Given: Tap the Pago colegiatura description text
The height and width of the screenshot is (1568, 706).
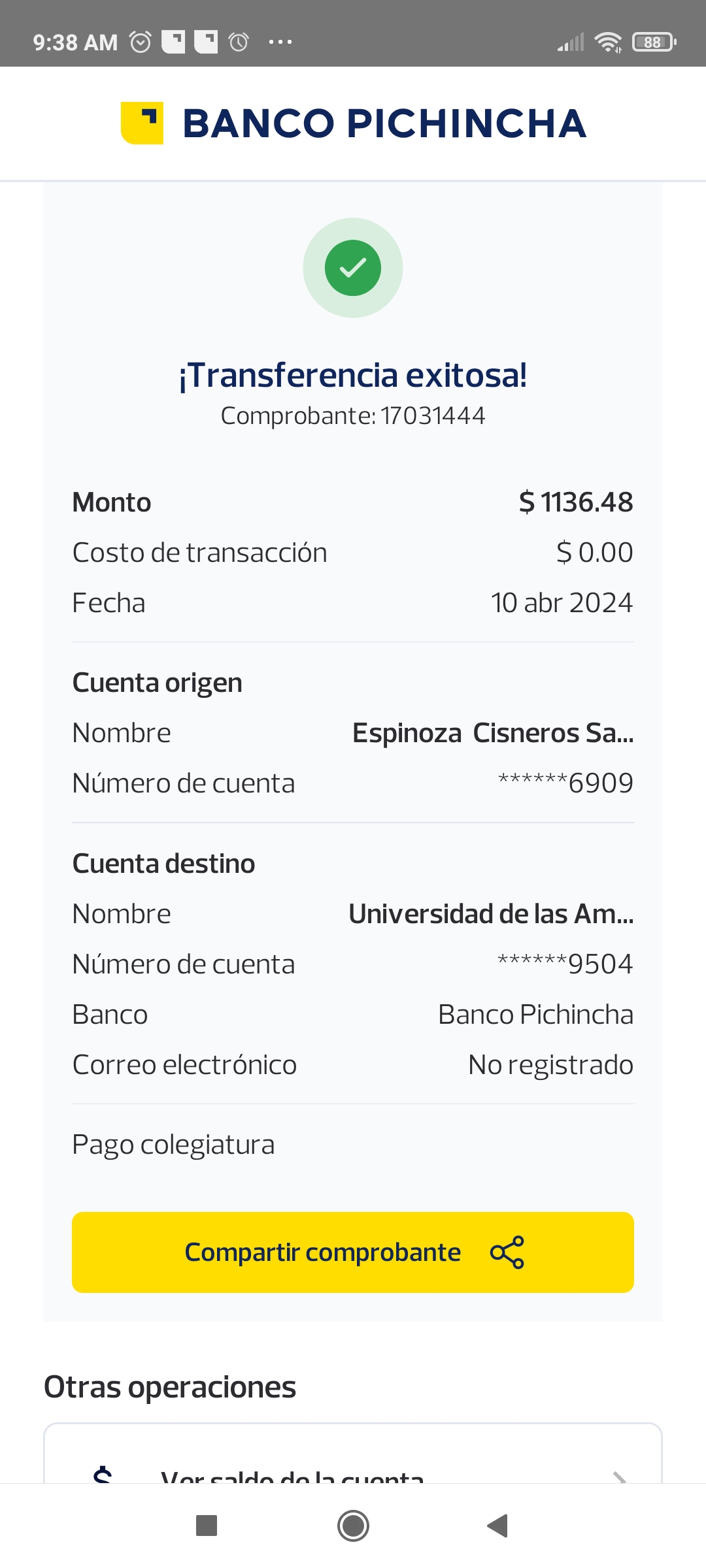Looking at the screenshot, I should tap(174, 1145).
